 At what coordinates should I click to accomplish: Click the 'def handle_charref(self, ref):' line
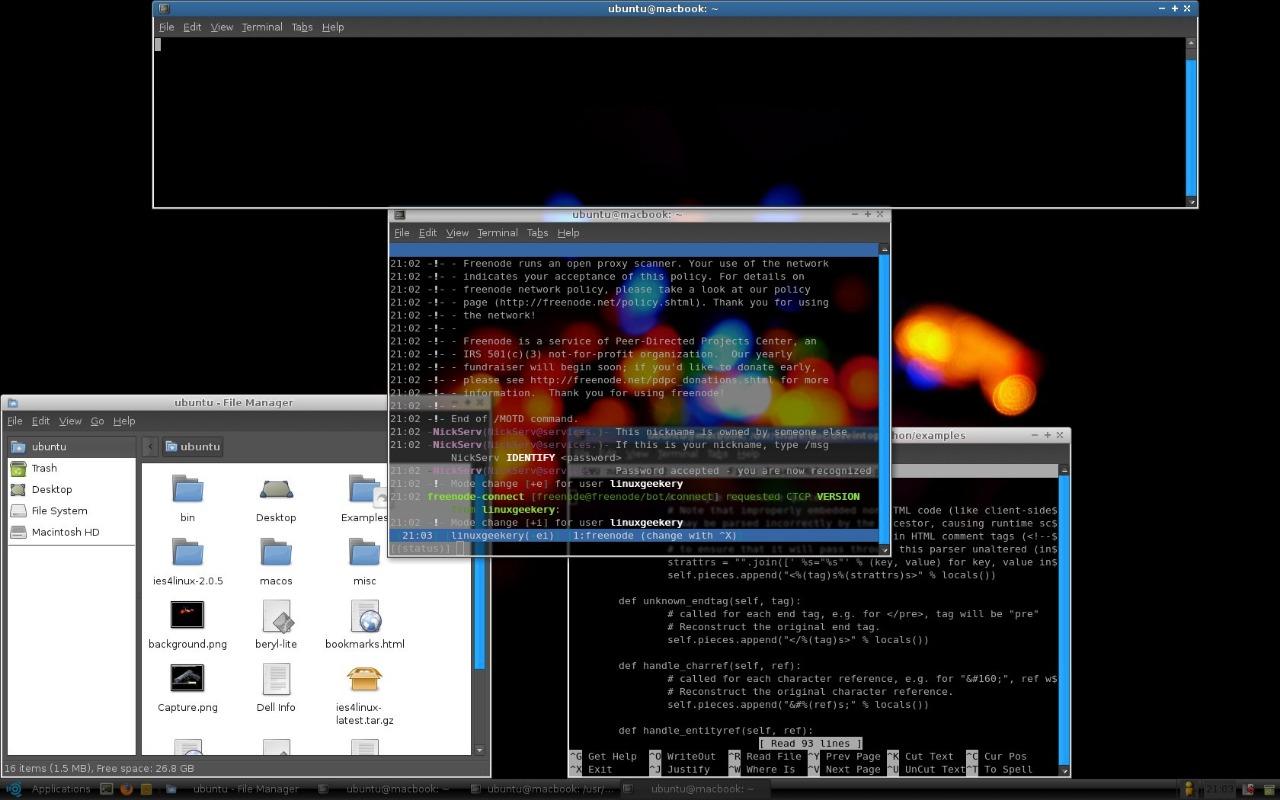pyautogui.click(x=709, y=665)
